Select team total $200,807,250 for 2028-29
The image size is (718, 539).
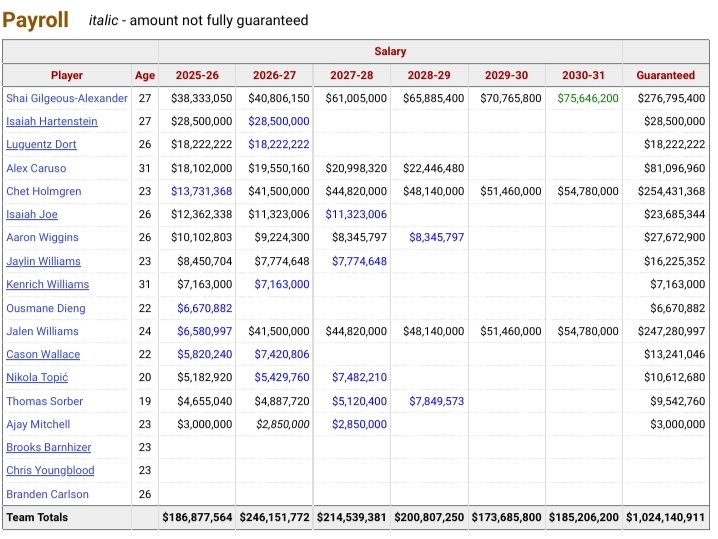429,517
